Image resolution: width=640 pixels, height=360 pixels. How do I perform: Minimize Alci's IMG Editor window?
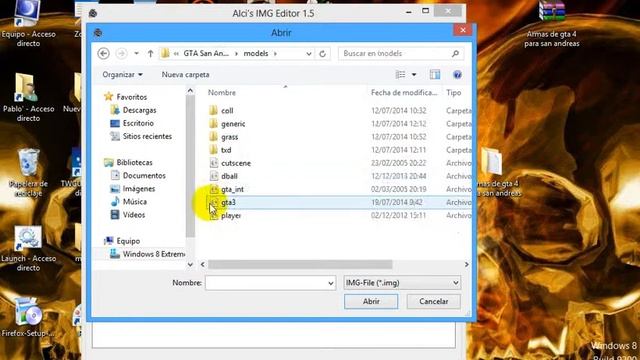click(x=409, y=12)
